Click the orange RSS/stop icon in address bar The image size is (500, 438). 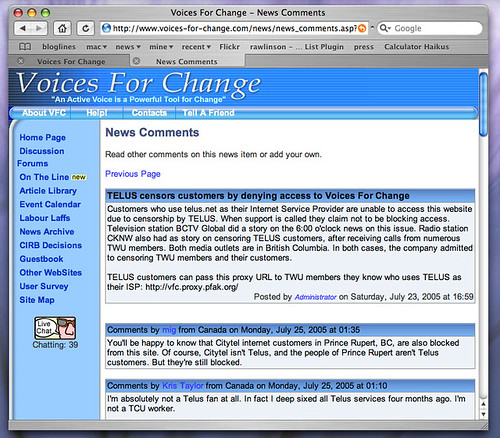[362, 28]
